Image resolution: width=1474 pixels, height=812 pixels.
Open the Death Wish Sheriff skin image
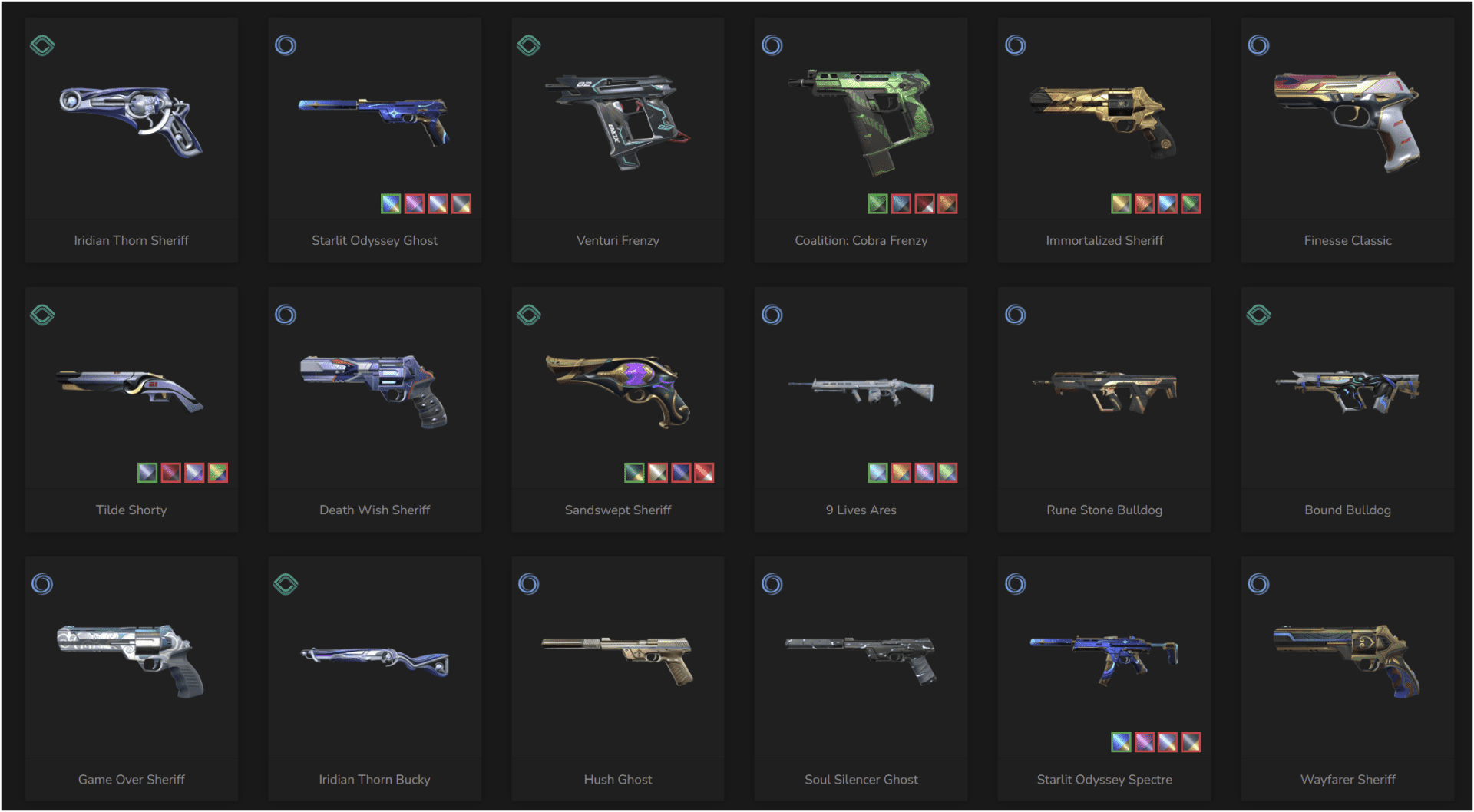click(375, 391)
